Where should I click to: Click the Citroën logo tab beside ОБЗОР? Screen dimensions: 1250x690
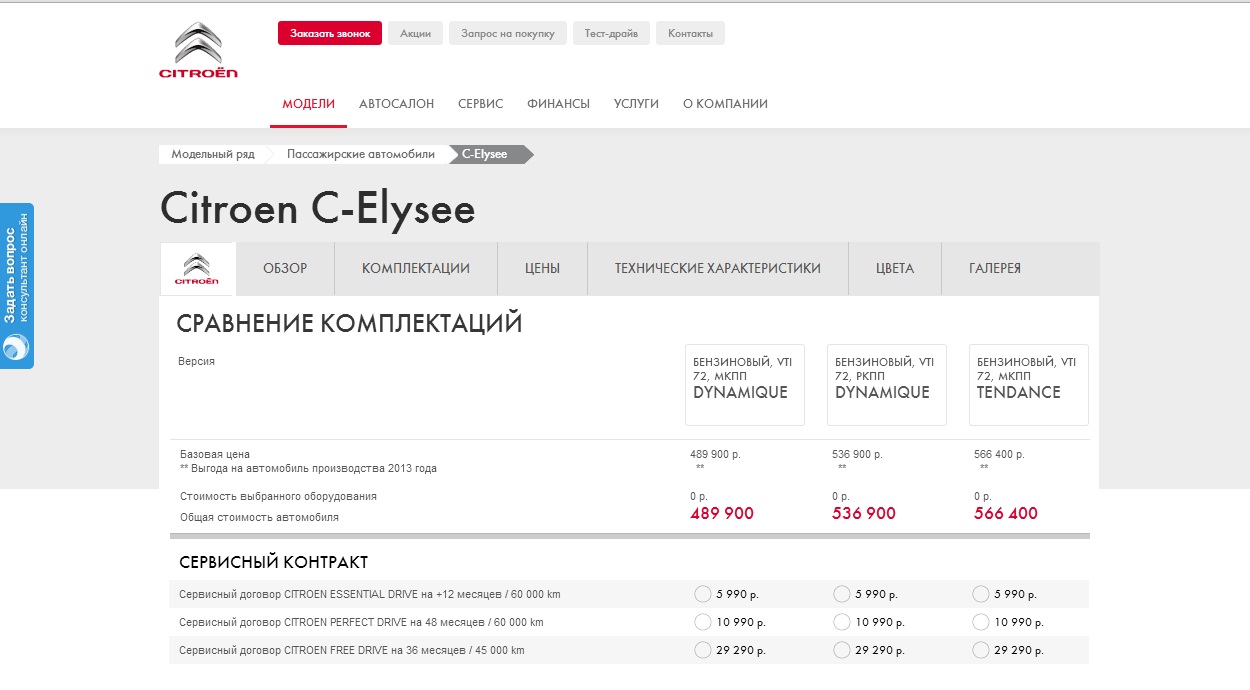point(197,269)
